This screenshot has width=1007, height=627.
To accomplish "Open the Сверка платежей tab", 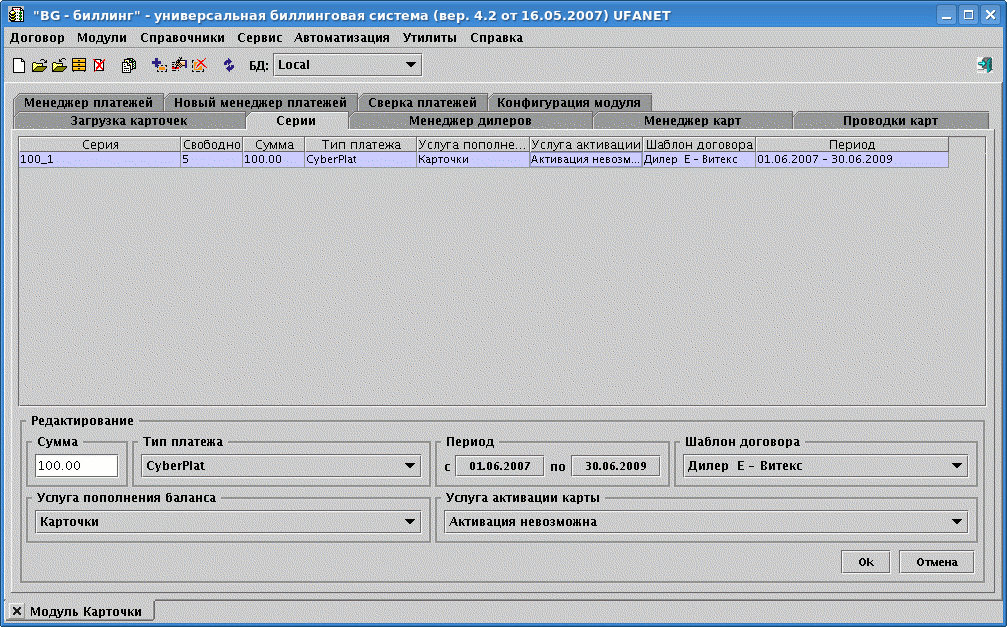I will pos(422,103).
